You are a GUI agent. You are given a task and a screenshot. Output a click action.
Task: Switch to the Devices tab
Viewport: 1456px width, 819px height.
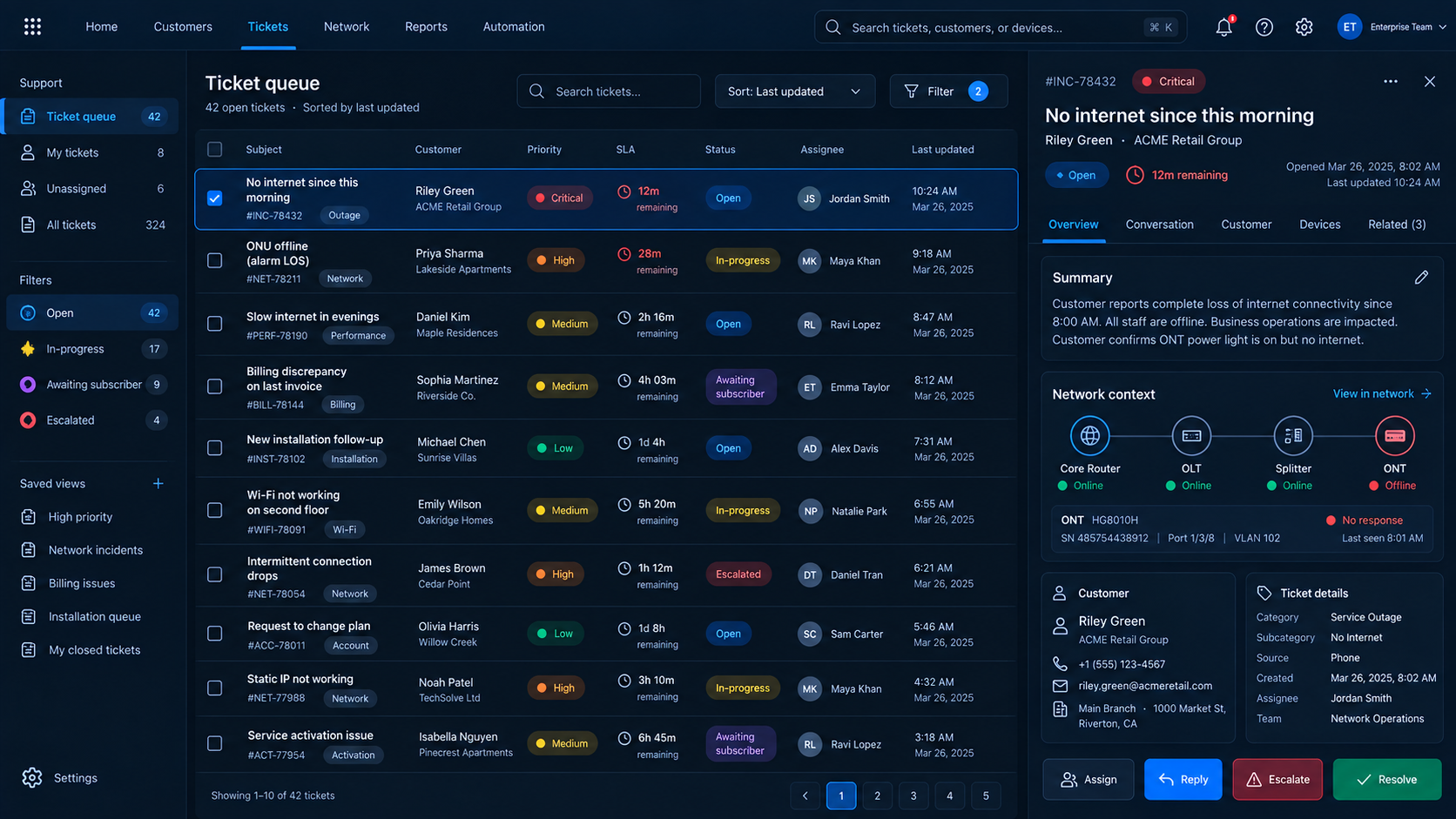1319,225
